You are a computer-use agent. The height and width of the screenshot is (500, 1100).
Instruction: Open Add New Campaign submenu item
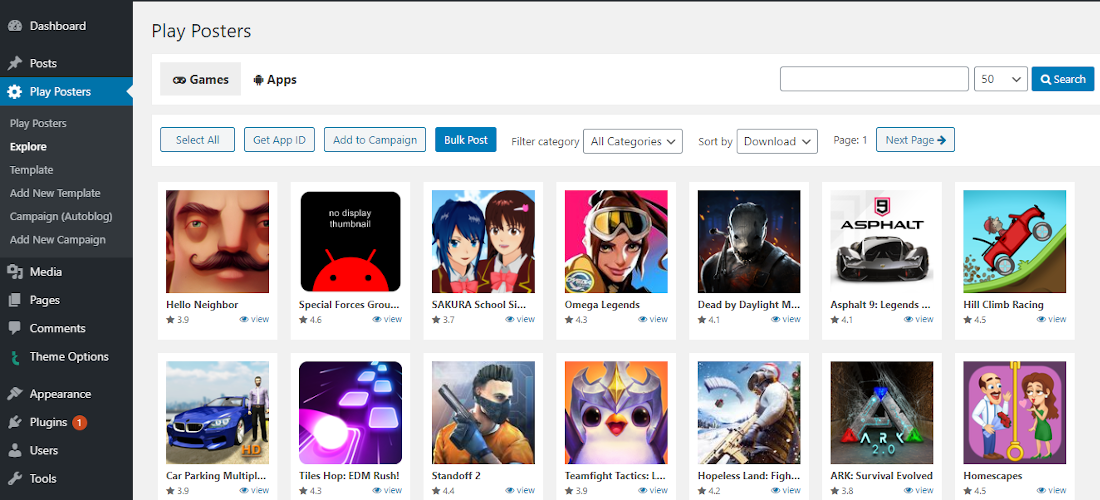point(58,239)
